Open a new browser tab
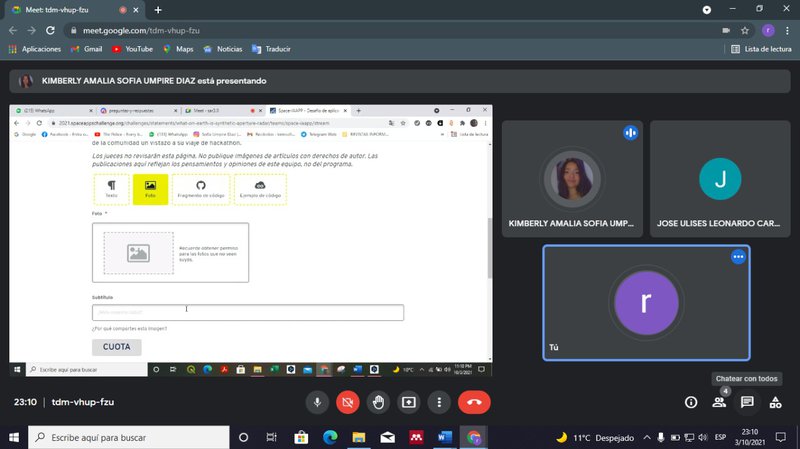Screen dimensions: 800x449 (158, 9)
